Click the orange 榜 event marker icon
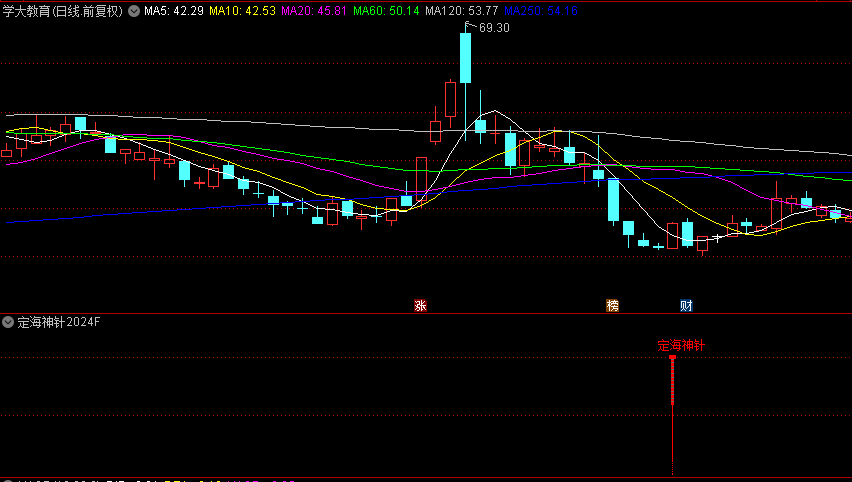 click(612, 305)
